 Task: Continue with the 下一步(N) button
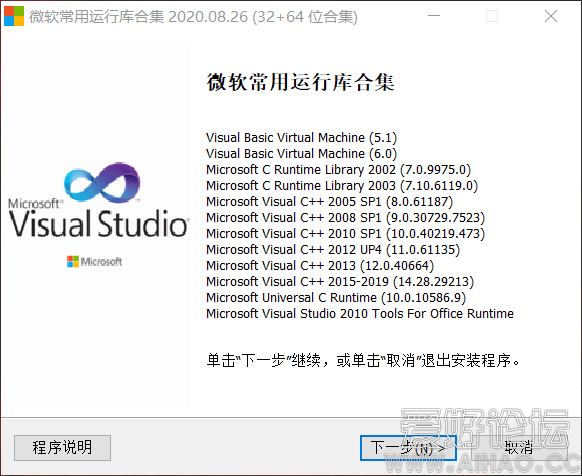pyautogui.click(x=408, y=448)
